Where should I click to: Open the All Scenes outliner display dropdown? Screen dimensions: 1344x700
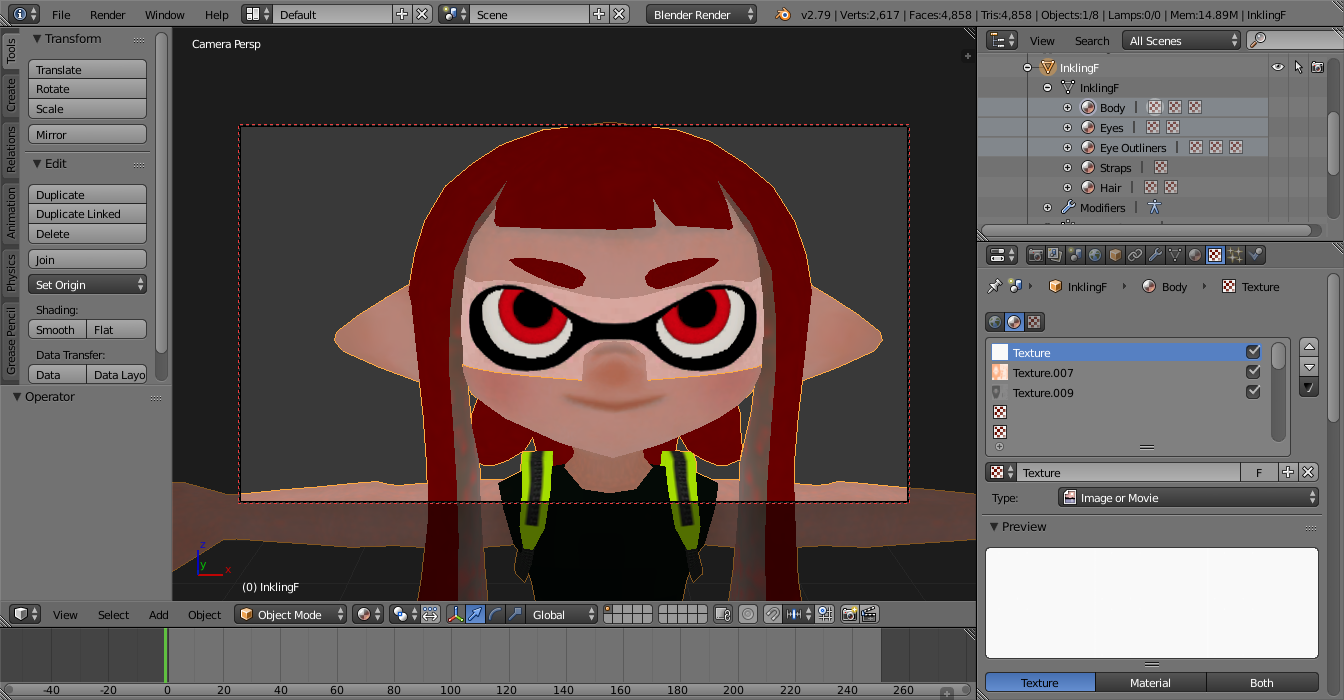click(x=1182, y=40)
